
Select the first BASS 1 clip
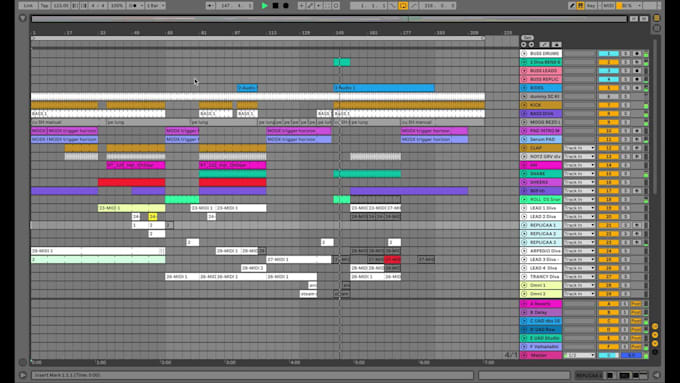[98, 114]
